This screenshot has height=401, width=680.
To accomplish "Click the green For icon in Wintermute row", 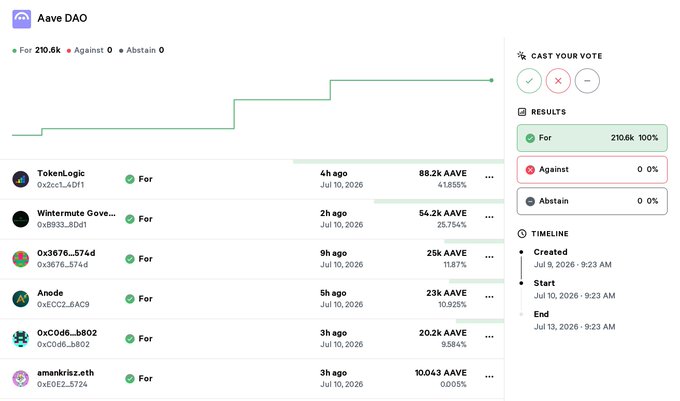I will [130, 219].
